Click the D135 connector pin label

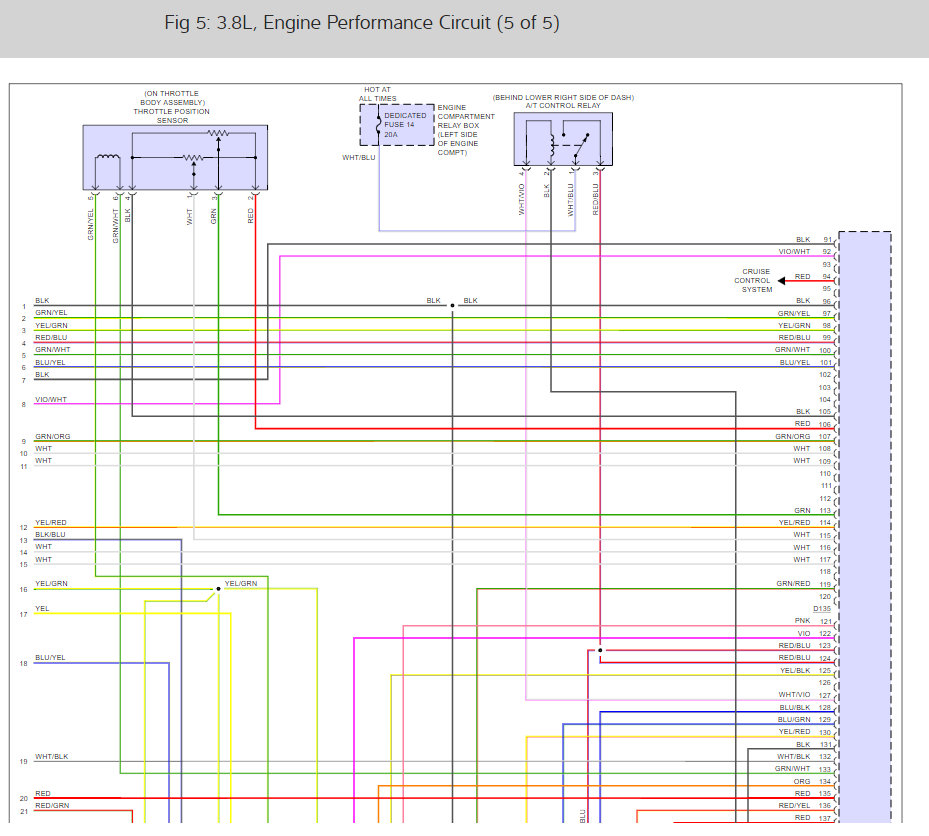point(821,609)
